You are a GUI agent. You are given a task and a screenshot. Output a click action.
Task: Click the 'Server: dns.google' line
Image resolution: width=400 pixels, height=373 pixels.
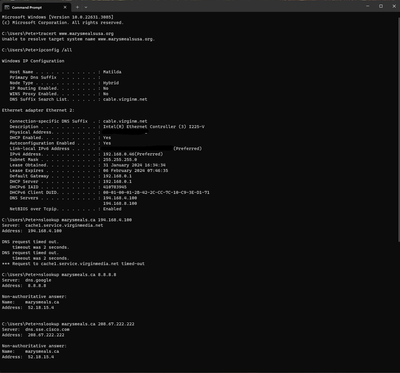tap(27, 280)
